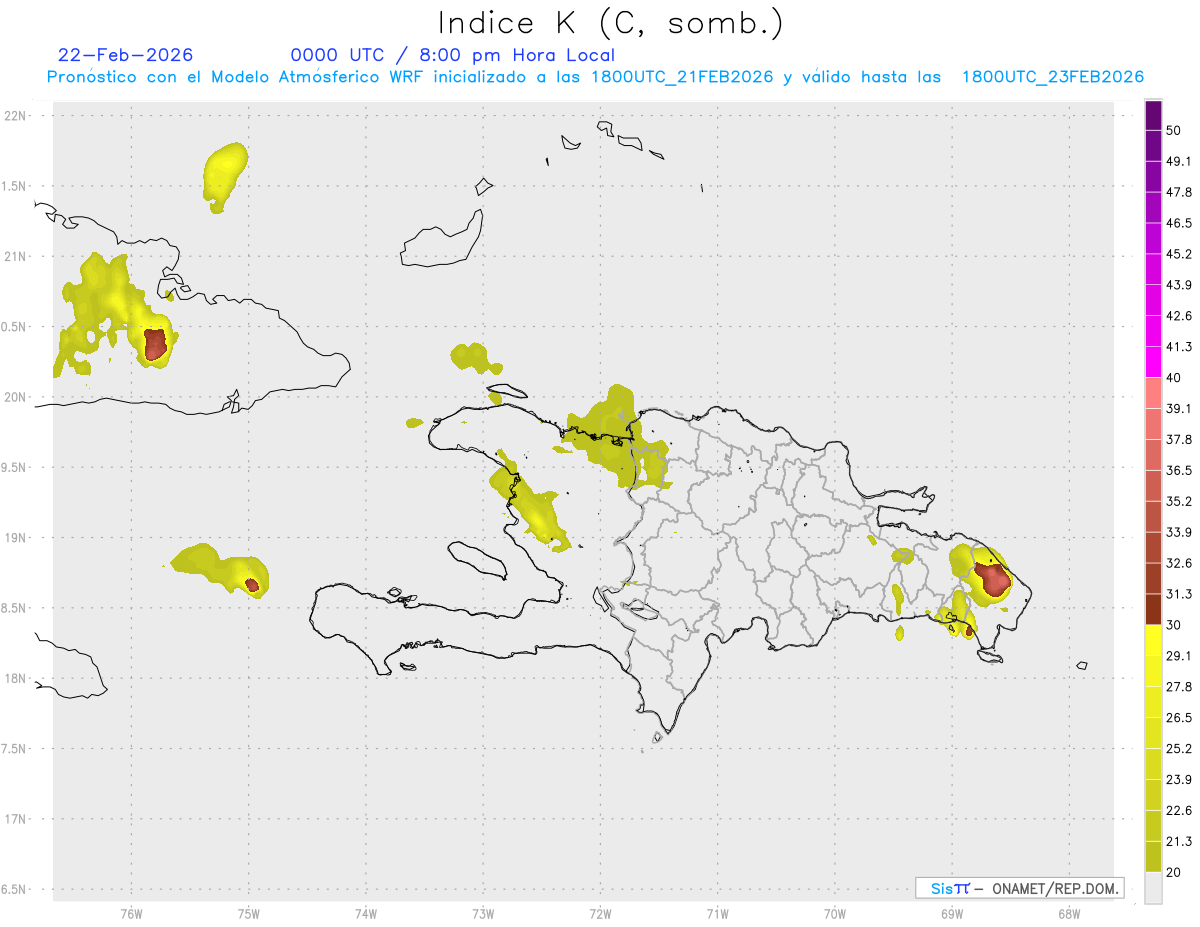Click the color scale value "47.8"

(1179, 192)
